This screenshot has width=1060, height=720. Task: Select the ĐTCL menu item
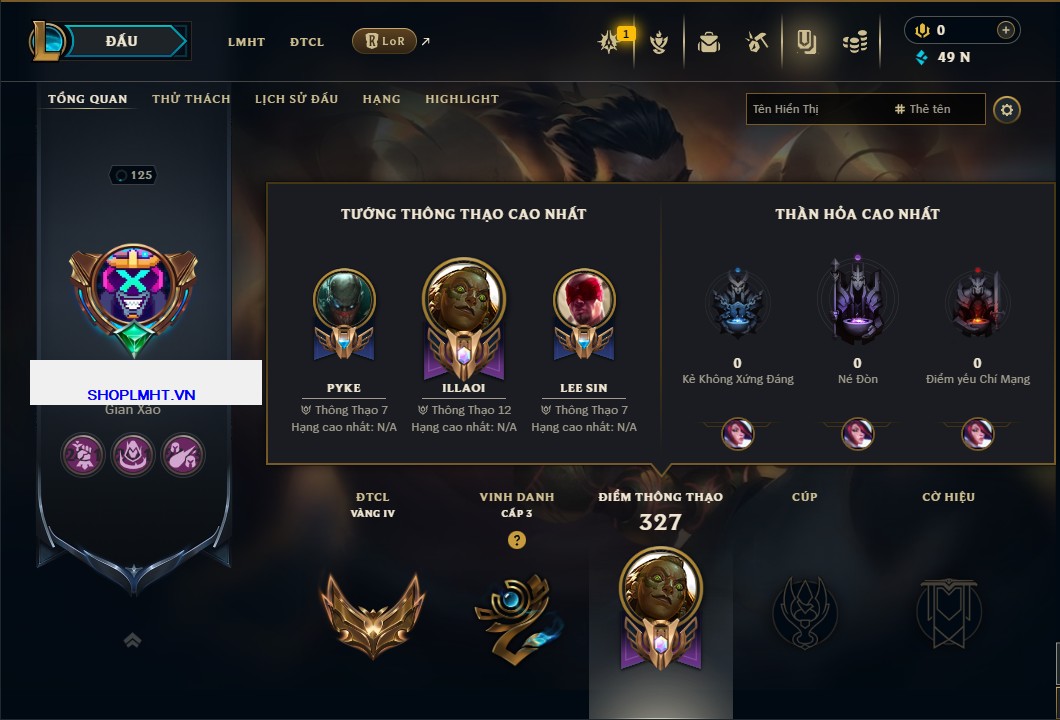(307, 42)
